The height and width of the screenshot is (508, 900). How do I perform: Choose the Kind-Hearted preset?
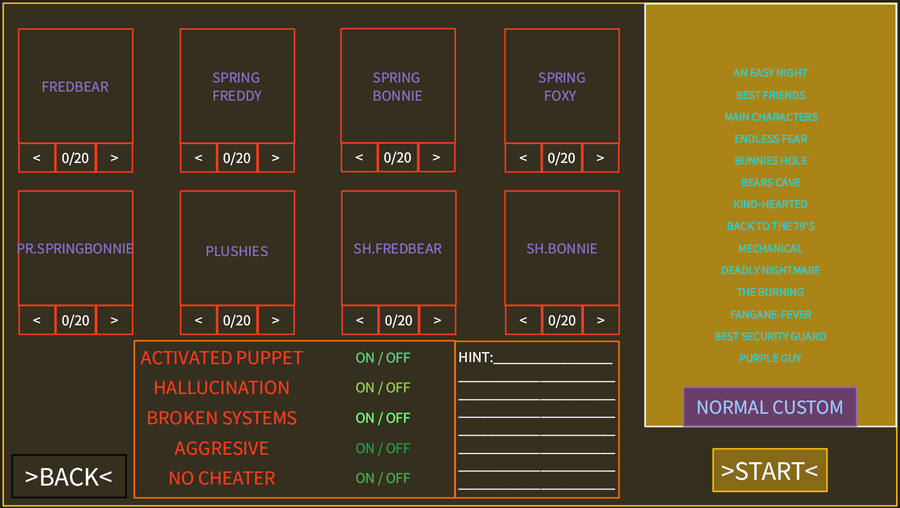click(x=770, y=204)
